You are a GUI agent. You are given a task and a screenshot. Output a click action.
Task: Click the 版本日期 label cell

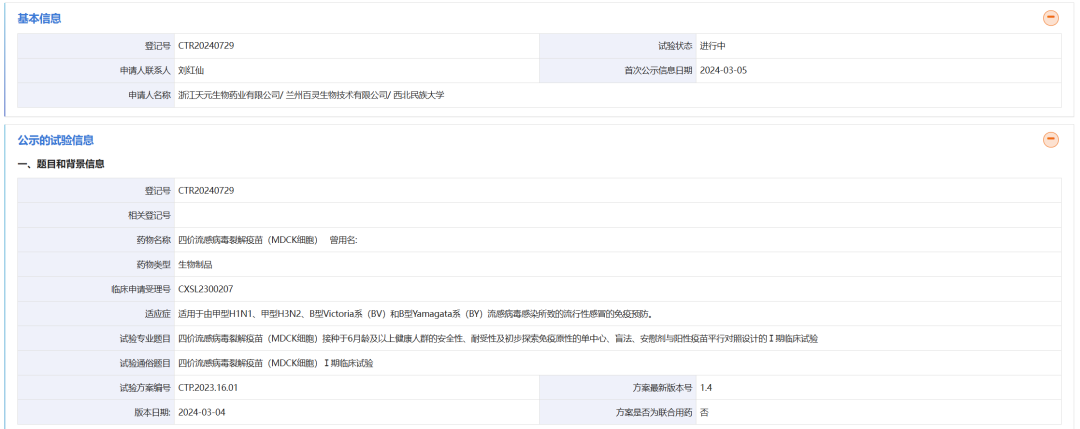pyautogui.click(x=96, y=412)
